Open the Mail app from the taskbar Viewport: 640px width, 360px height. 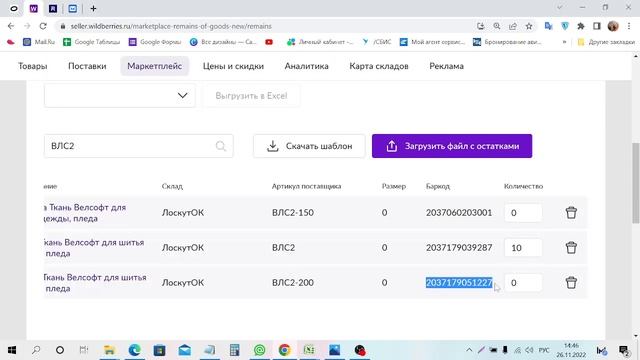184,350
